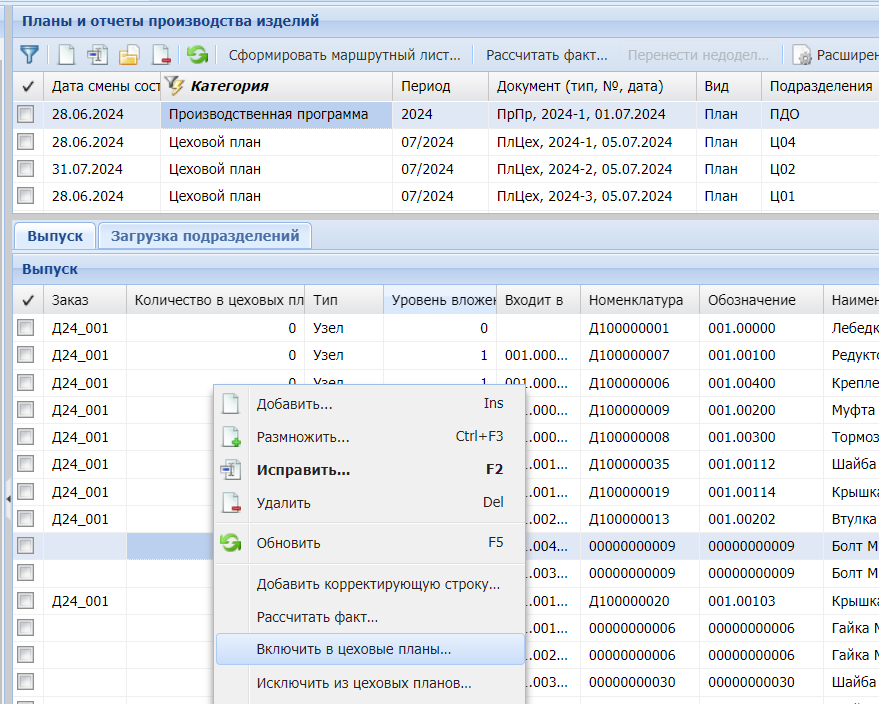Switch to the Загрузка подразделений tab
Viewport: 879px width, 704px height.
205,236
